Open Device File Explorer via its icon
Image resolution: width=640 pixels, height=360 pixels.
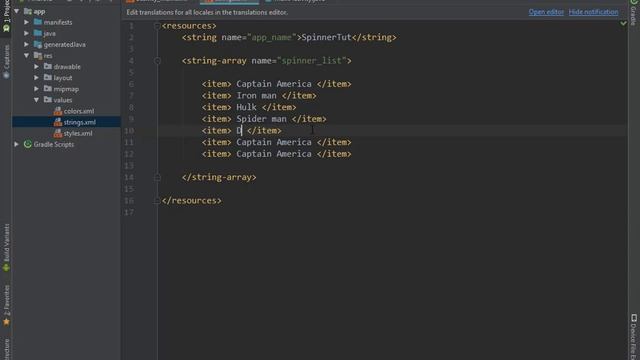coord(633,318)
